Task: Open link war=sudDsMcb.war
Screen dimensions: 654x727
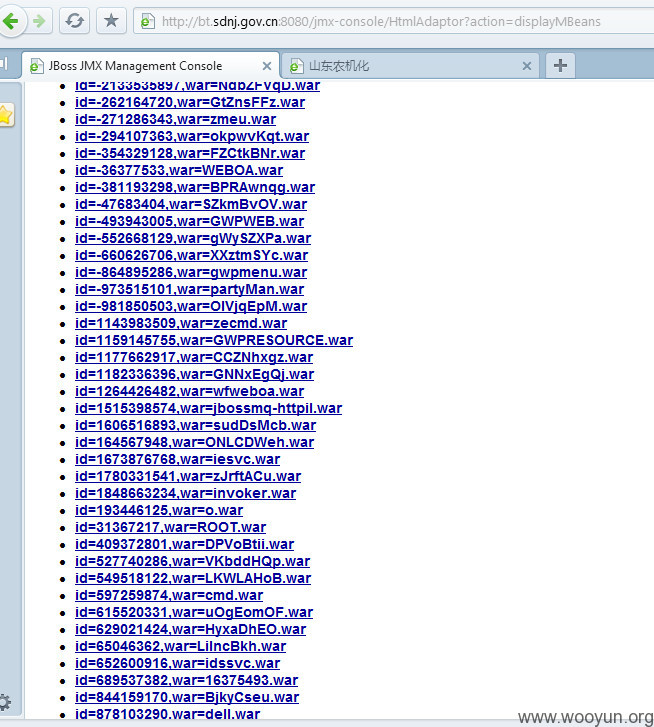Action: click(x=195, y=425)
